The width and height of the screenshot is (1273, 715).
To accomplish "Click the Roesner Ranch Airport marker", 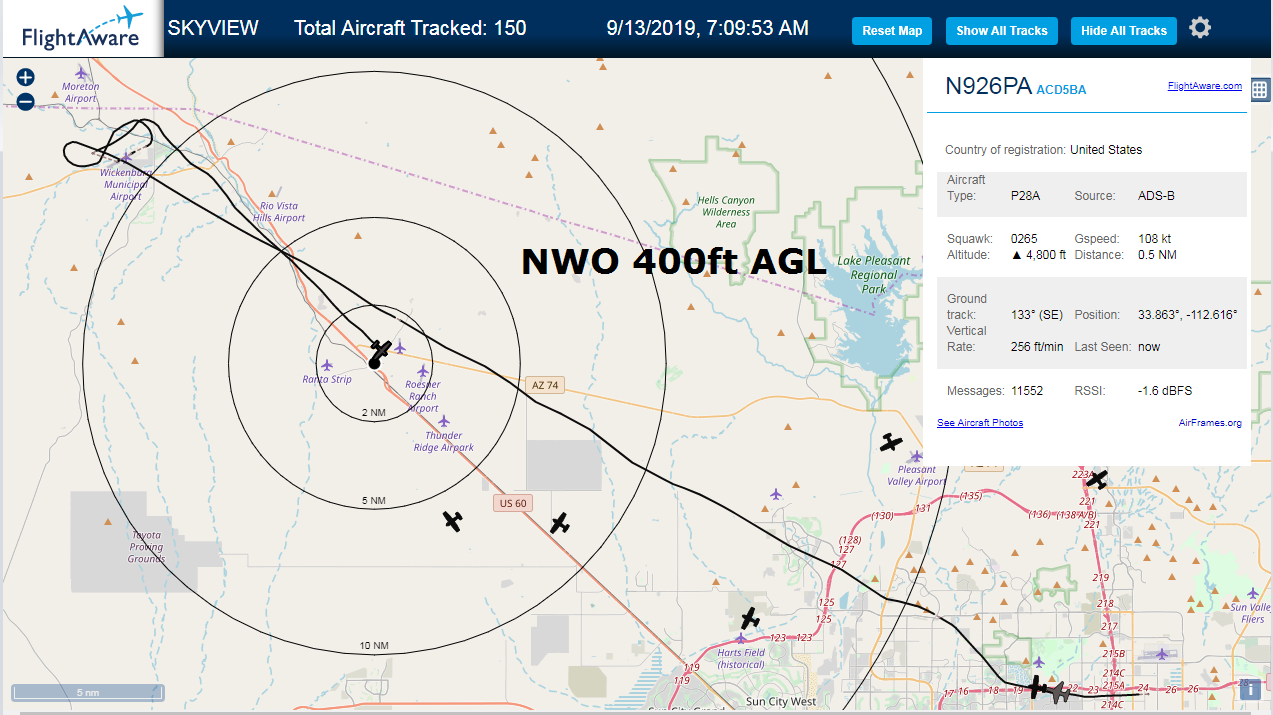I will pos(423,371).
